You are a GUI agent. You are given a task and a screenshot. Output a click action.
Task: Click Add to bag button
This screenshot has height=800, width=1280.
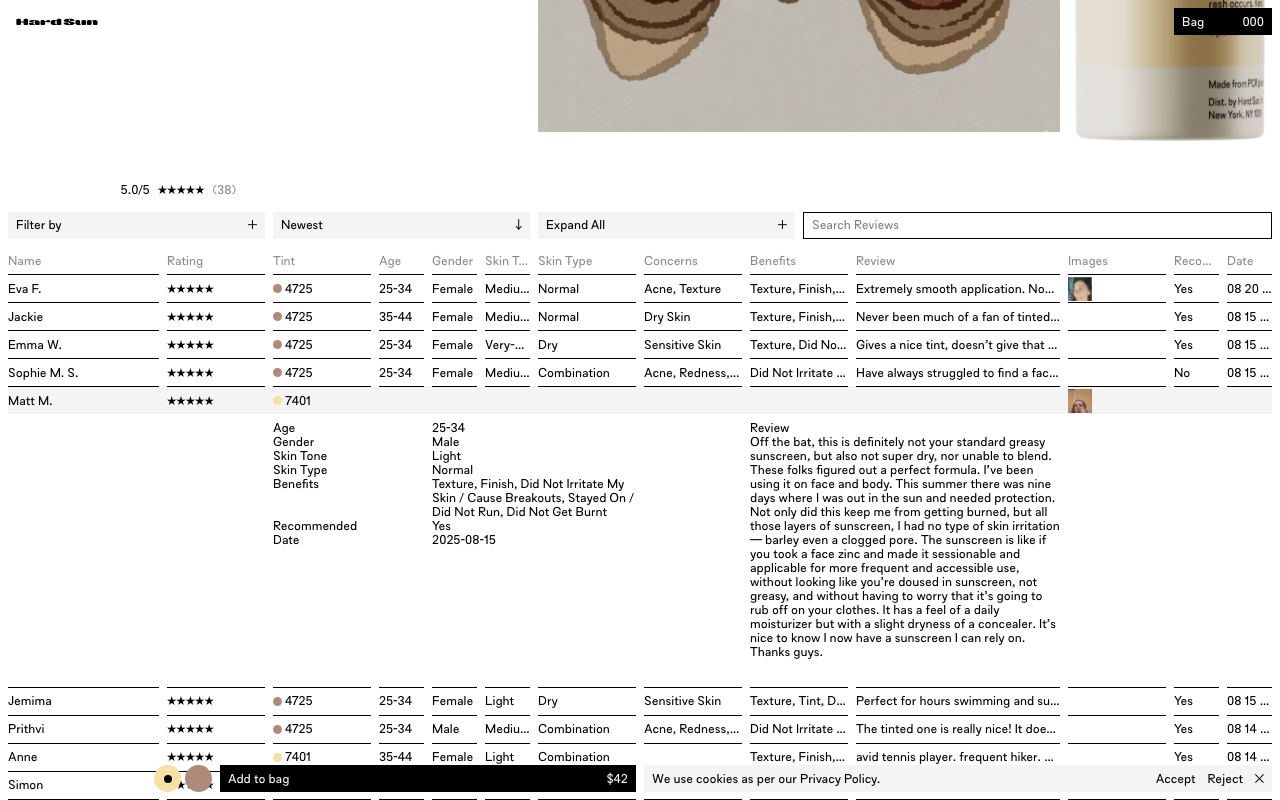(428, 779)
